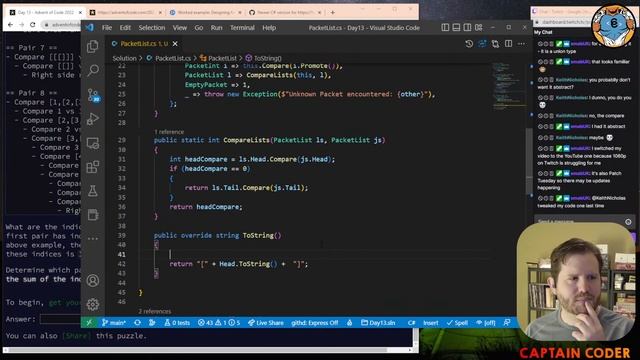640x360 pixels.
Task: Switch to the Day 13 Advent of Code browser tab
Action: (x=45, y=12)
